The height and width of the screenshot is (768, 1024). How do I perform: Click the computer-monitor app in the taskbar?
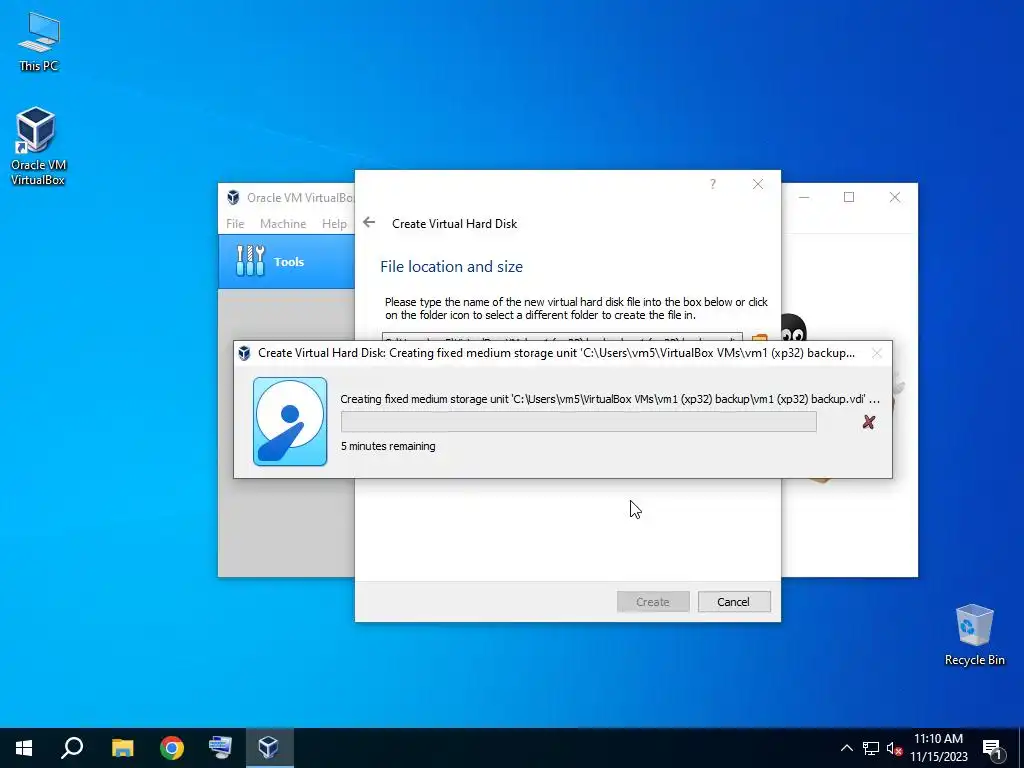click(x=220, y=748)
